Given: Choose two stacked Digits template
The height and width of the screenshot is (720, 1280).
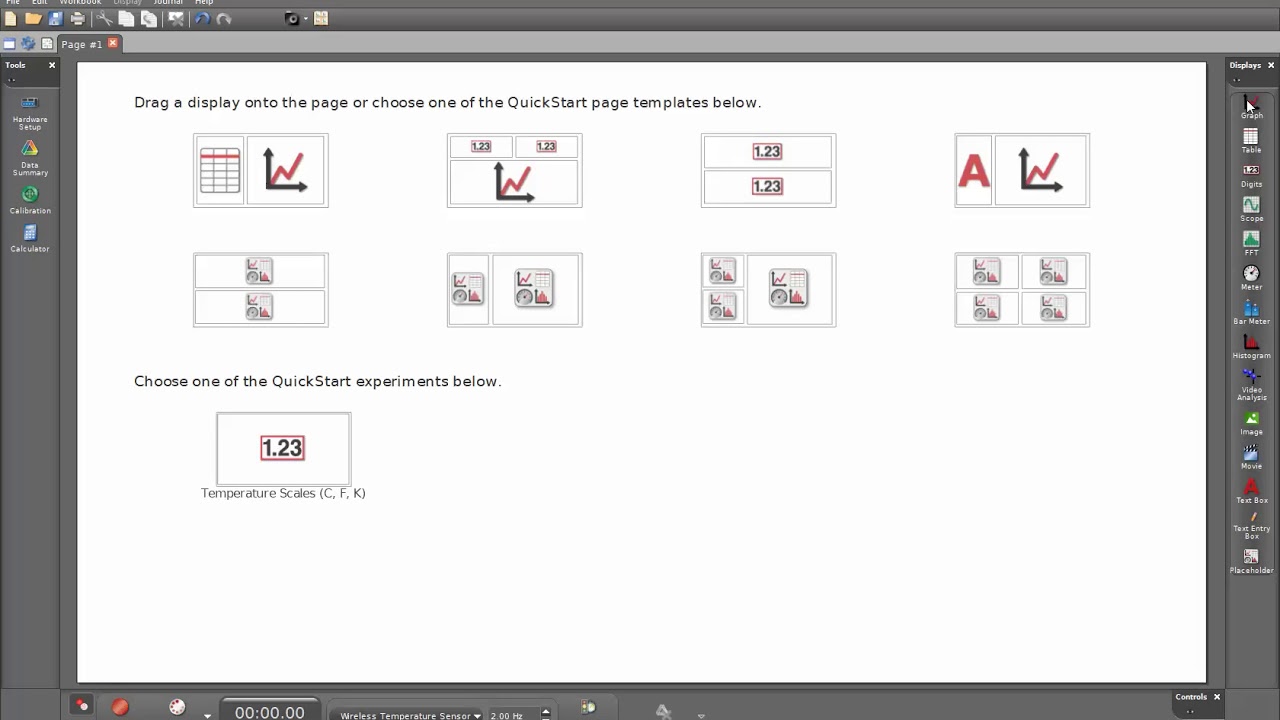Looking at the screenshot, I should tap(768, 170).
